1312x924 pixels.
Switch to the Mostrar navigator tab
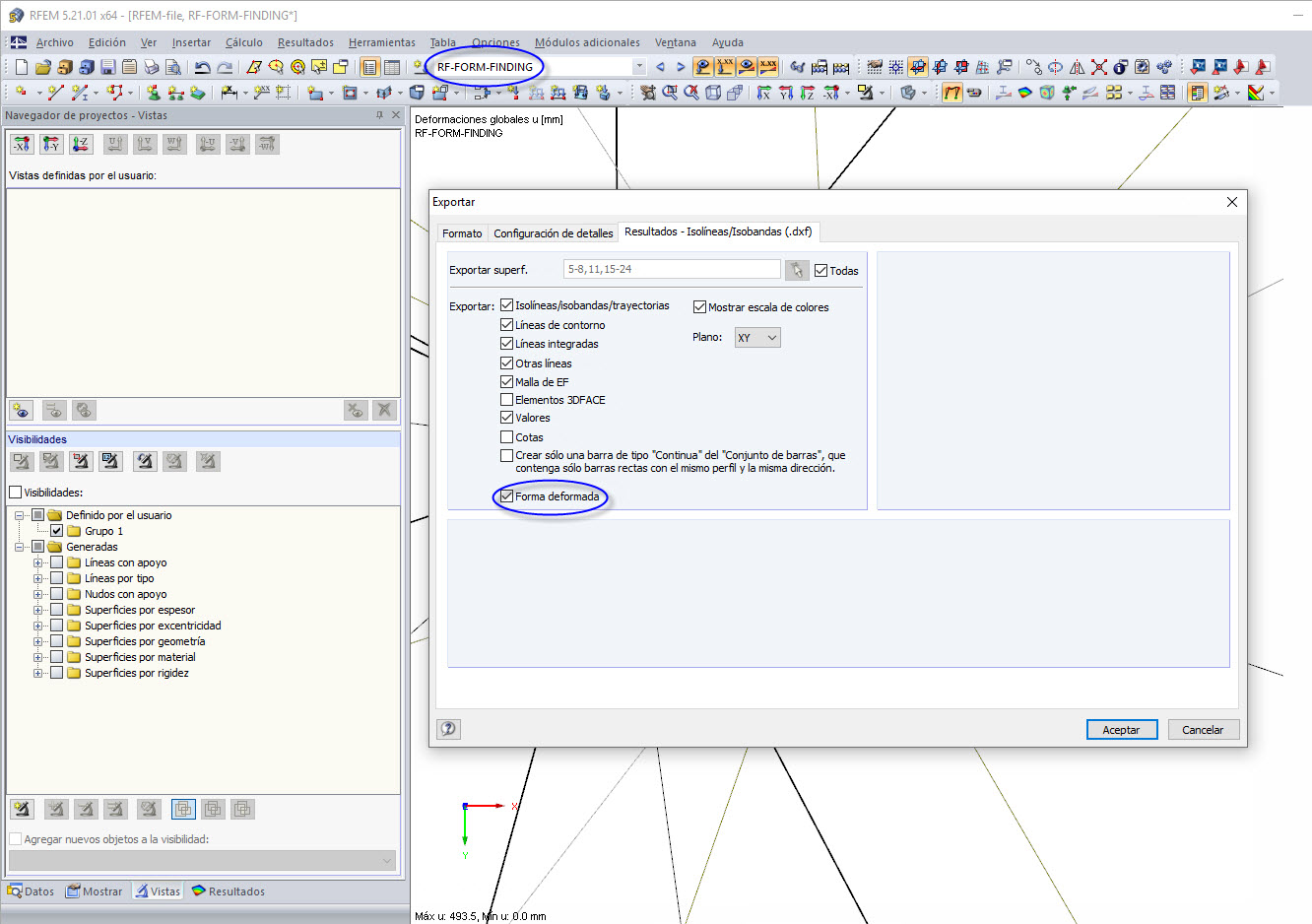click(95, 891)
